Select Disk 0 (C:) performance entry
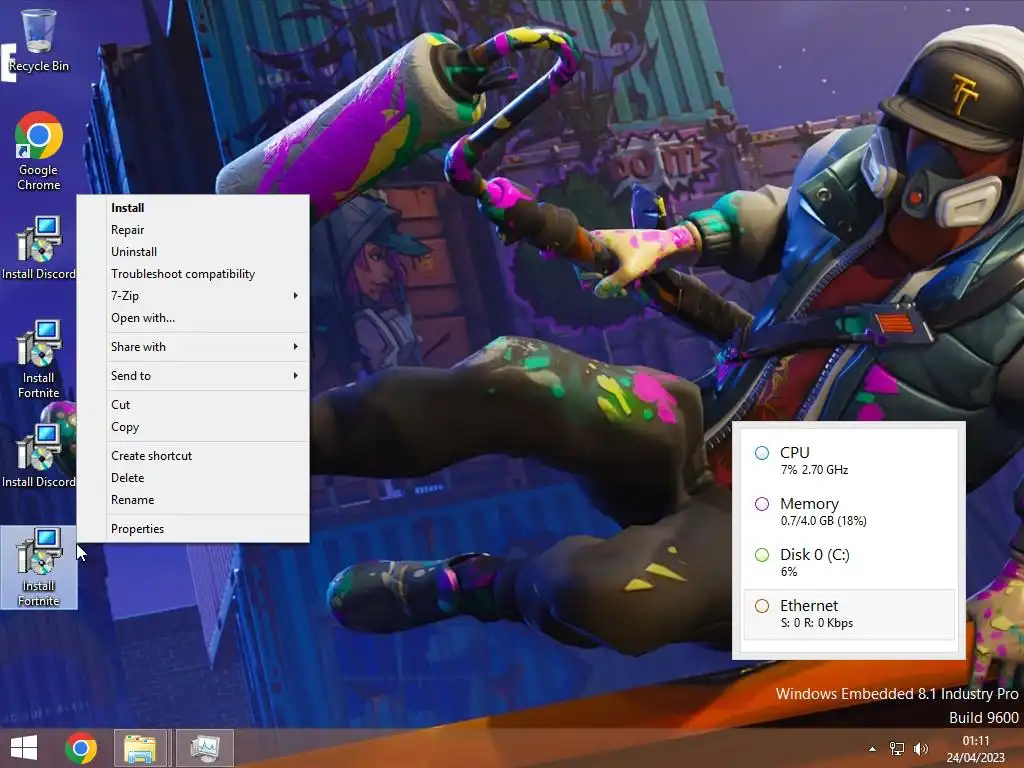Screen dimensions: 1024x768 (849, 562)
